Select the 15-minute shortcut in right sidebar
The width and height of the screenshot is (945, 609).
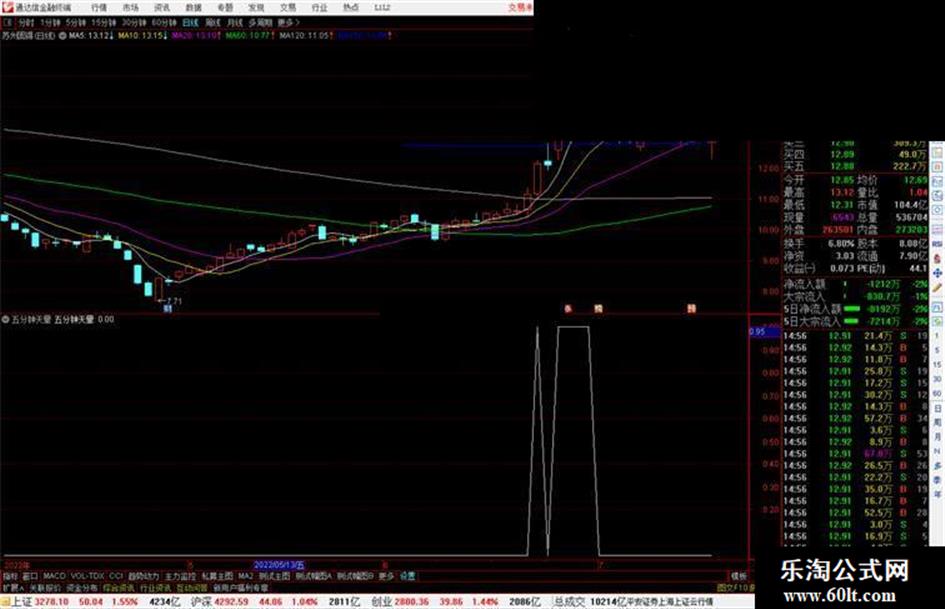pos(937,365)
